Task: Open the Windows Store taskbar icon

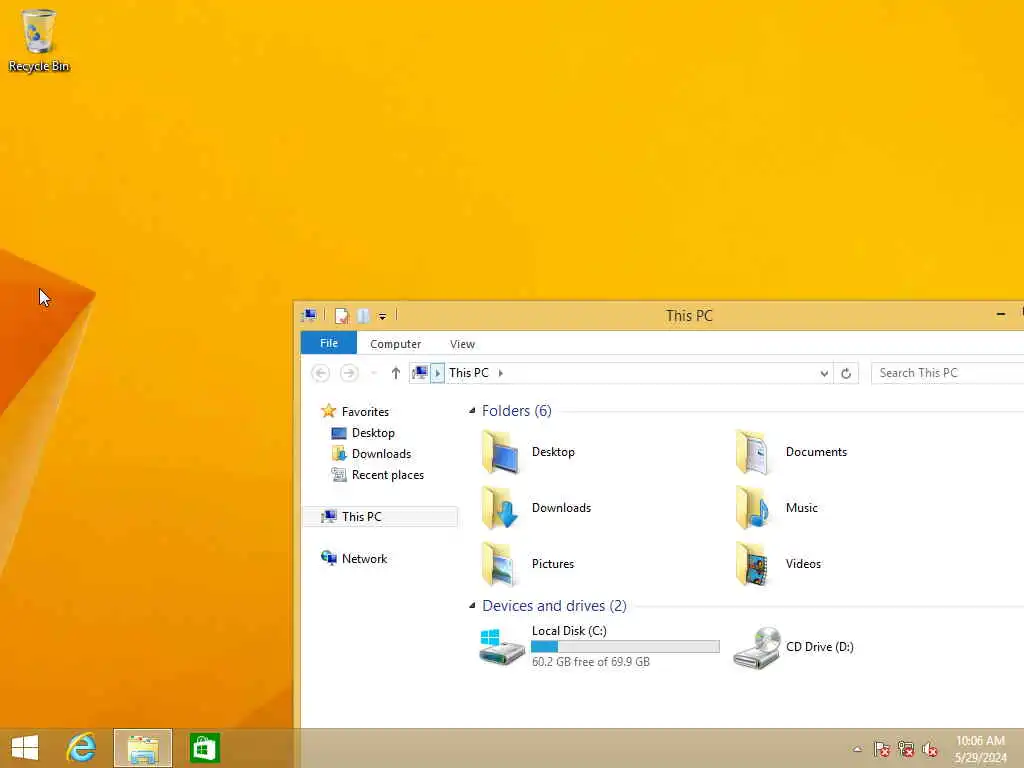Action: [x=204, y=748]
